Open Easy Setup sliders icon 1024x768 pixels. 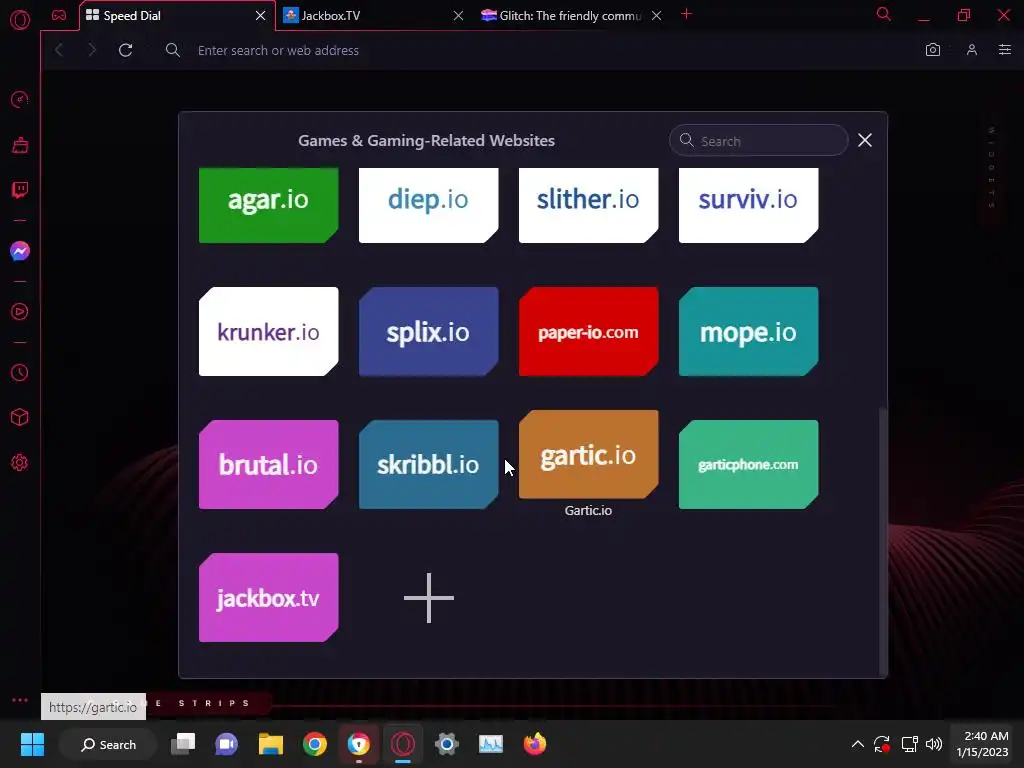[x=1004, y=50]
